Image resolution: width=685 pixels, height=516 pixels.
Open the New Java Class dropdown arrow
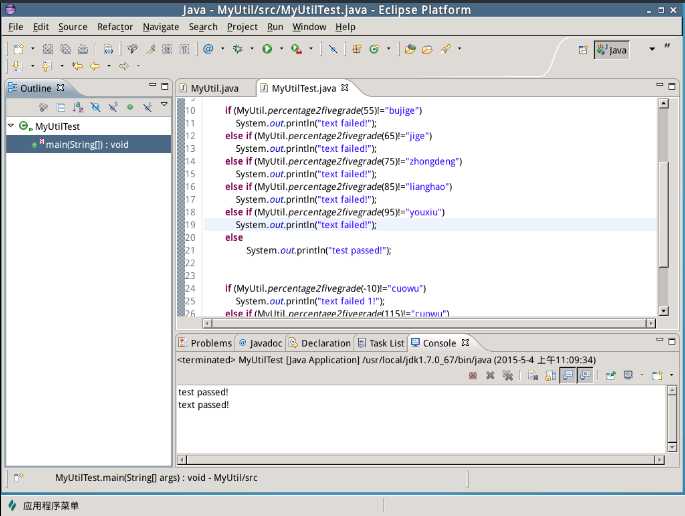click(x=388, y=49)
